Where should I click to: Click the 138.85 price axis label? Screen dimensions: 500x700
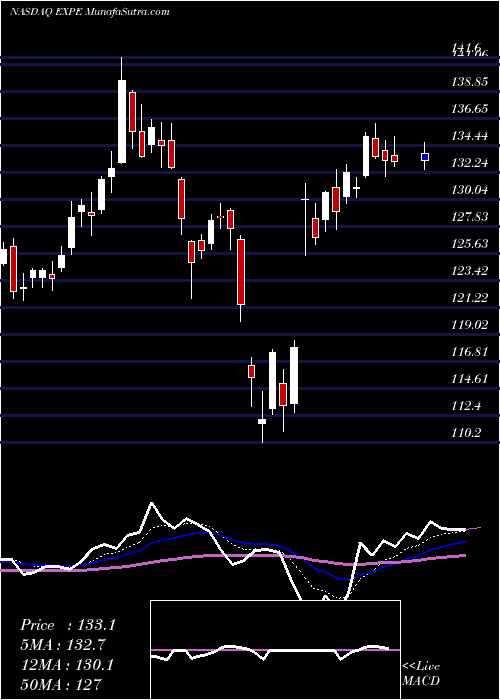[469, 82]
